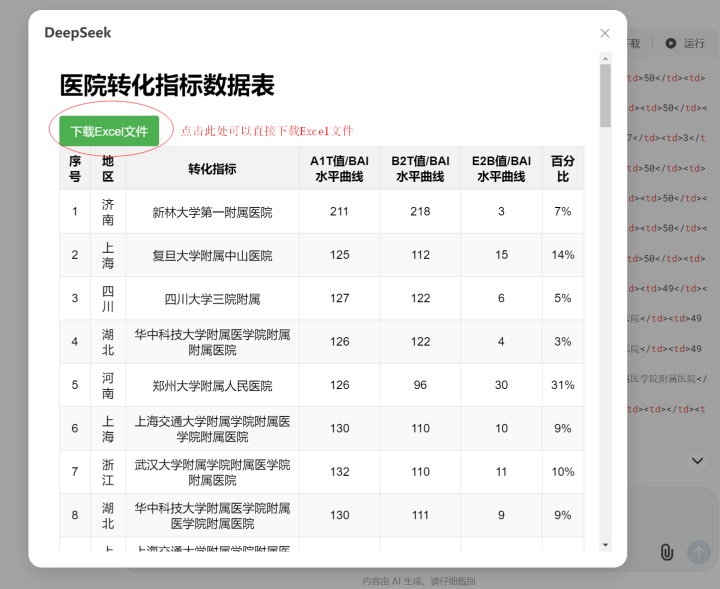
Task: Click the E2B值/BAI水平曲线 column header
Action: pos(501,168)
